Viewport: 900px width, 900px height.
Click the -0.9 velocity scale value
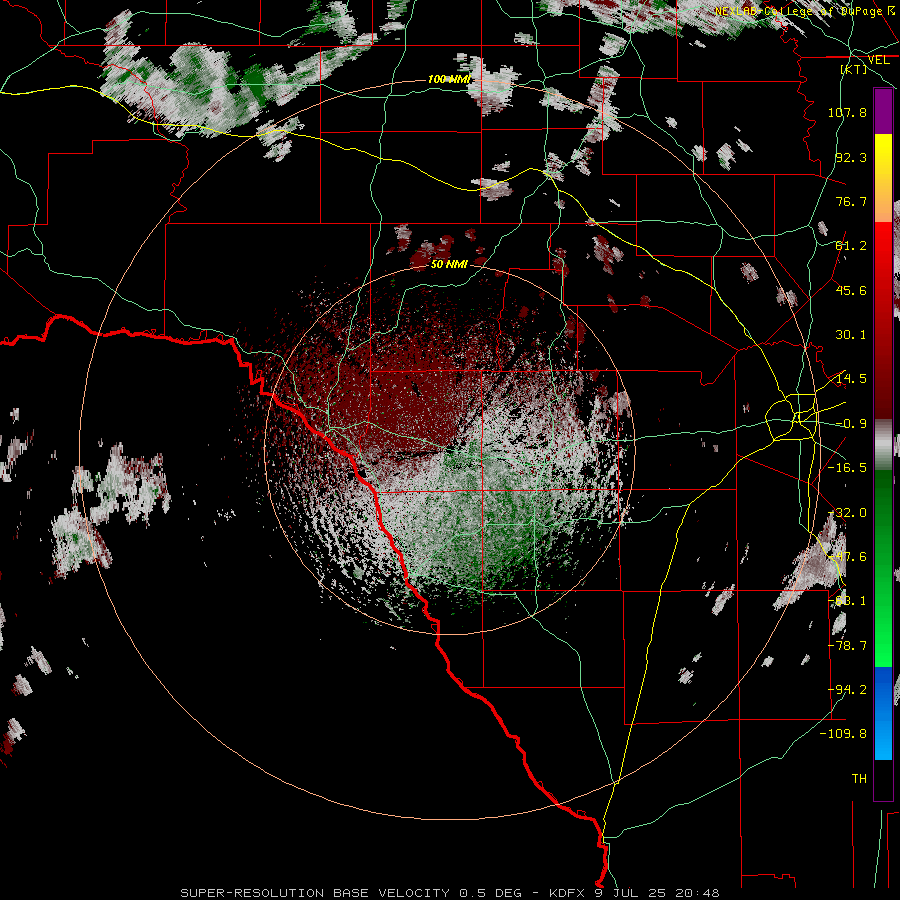851,424
